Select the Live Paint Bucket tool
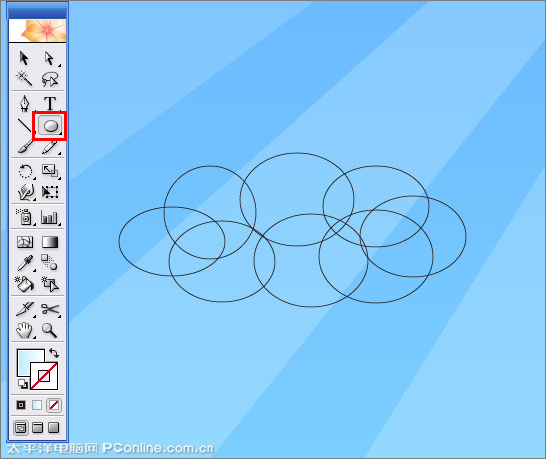 pyautogui.click(x=24, y=284)
